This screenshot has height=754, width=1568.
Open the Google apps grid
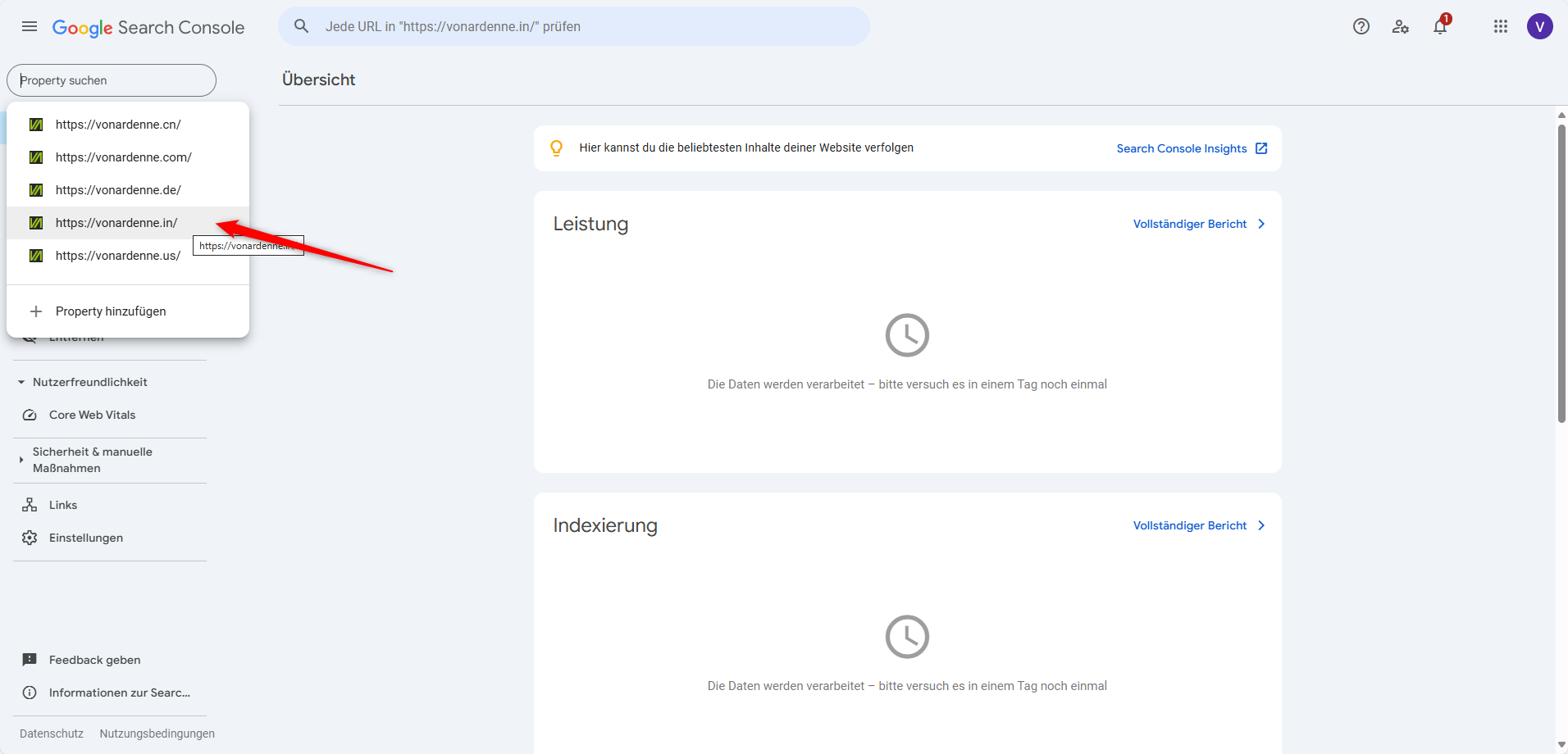click(x=1501, y=26)
